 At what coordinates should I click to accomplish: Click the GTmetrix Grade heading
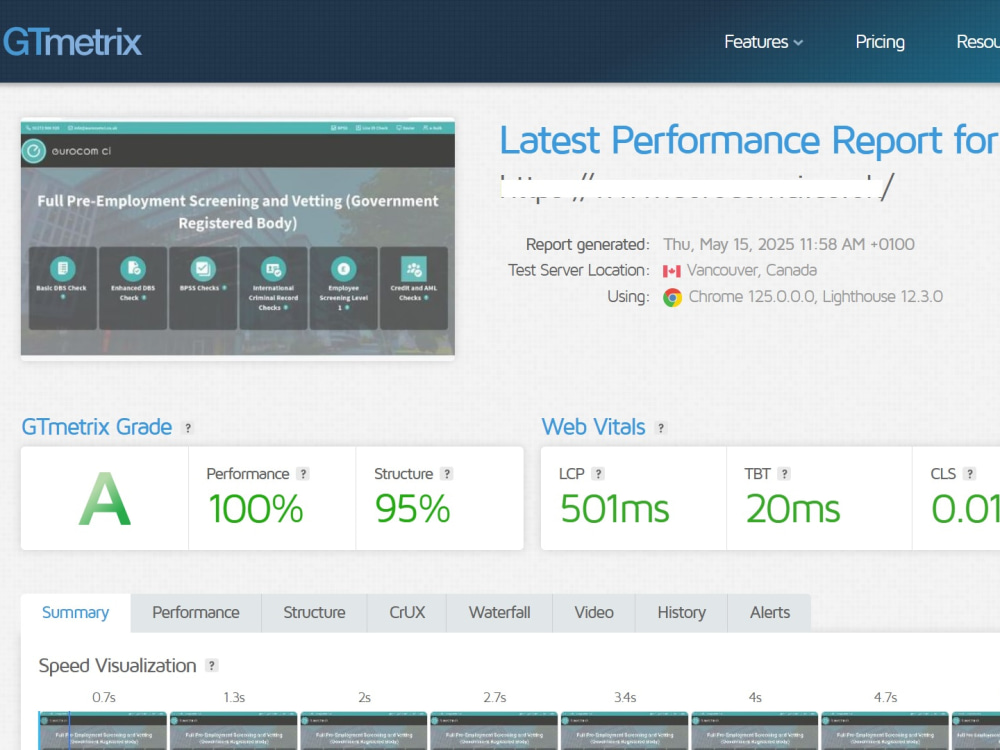96,427
